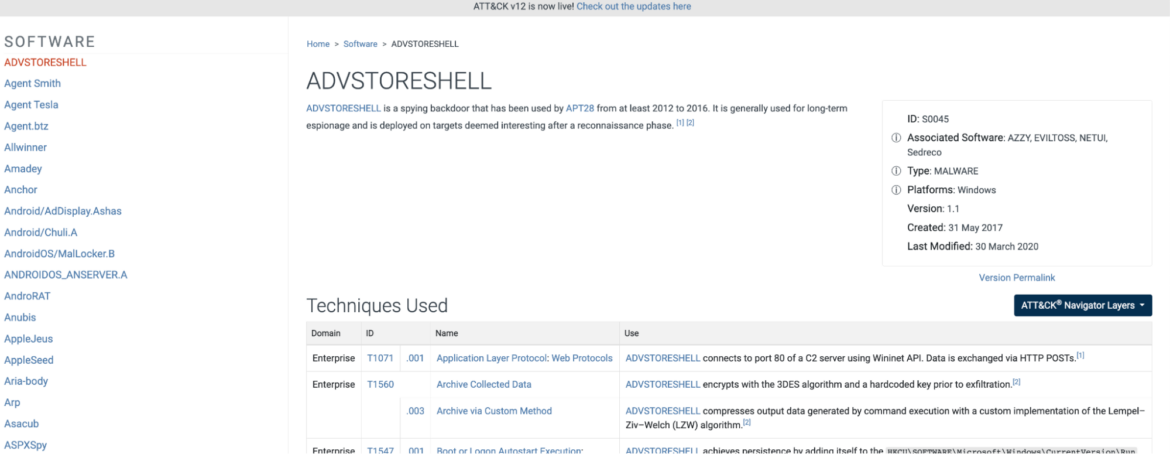This screenshot has height=454, width=1170.
Task: Open Arp software entry
Action: 13,402
